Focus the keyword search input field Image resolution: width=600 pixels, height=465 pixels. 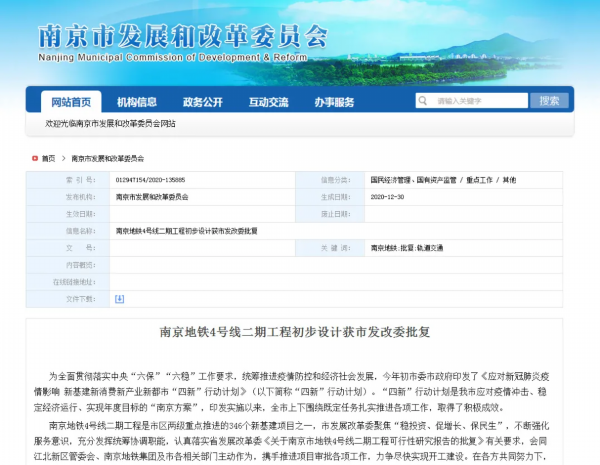click(472, 101)
